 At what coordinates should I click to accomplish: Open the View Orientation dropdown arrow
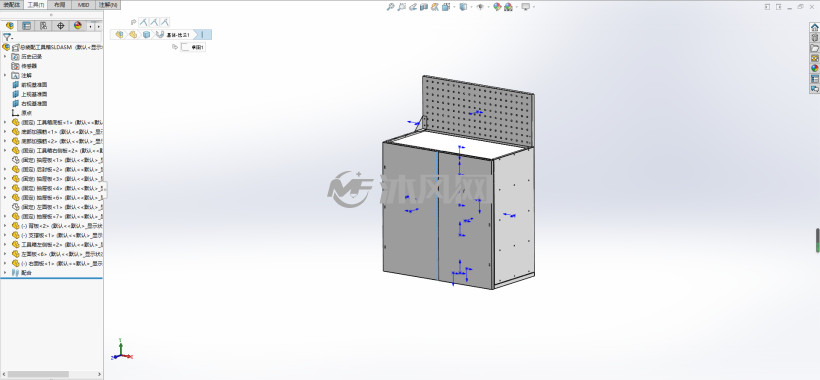[453, 7]
